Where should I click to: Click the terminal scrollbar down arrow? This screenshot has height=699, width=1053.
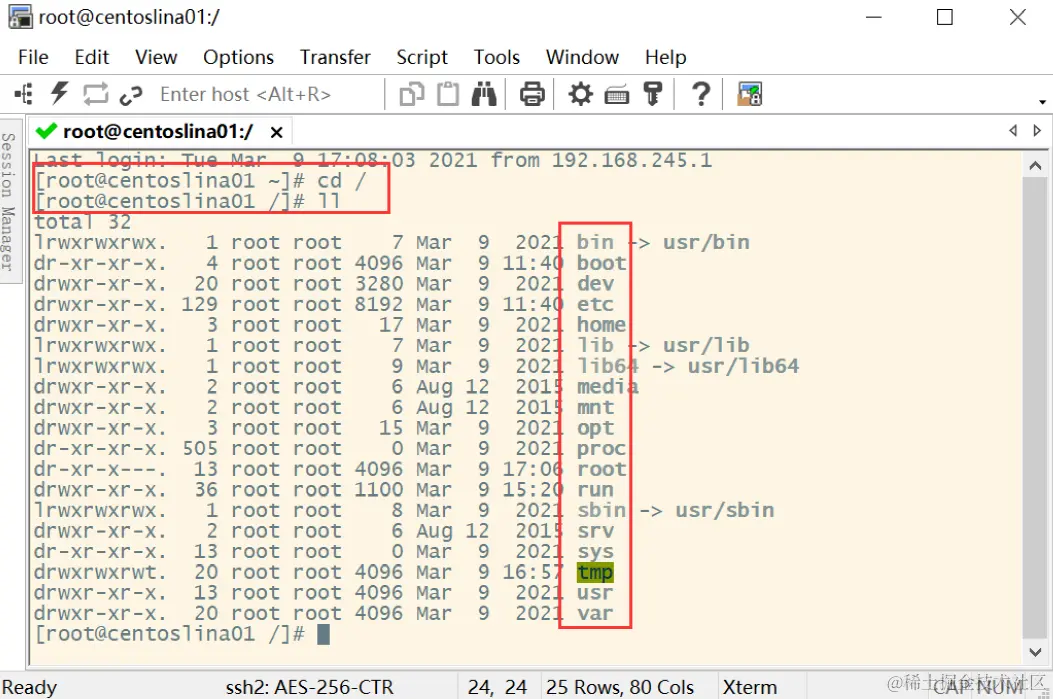tap(1035, 651)
